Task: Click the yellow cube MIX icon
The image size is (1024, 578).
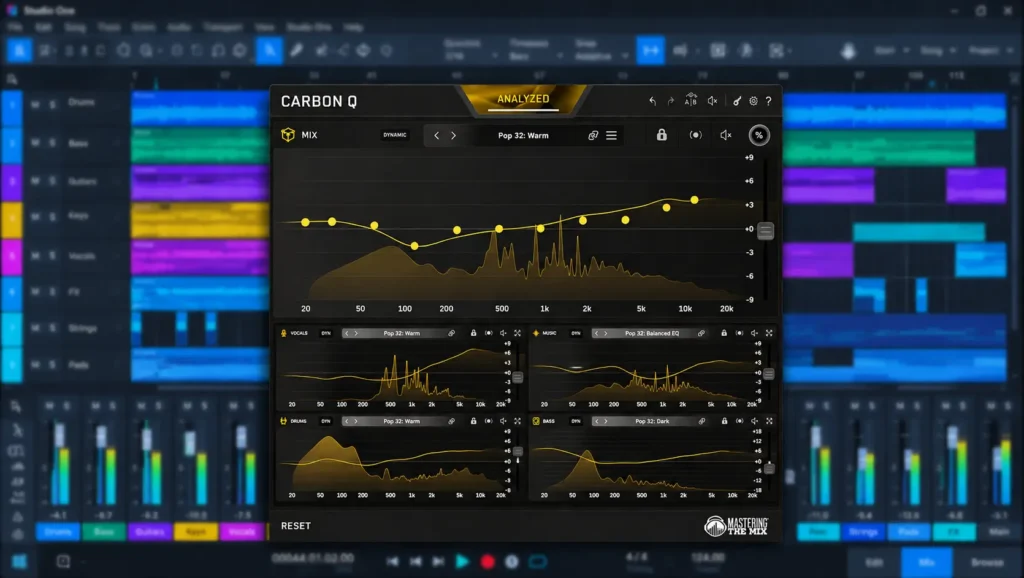Action: pos(288,135)
